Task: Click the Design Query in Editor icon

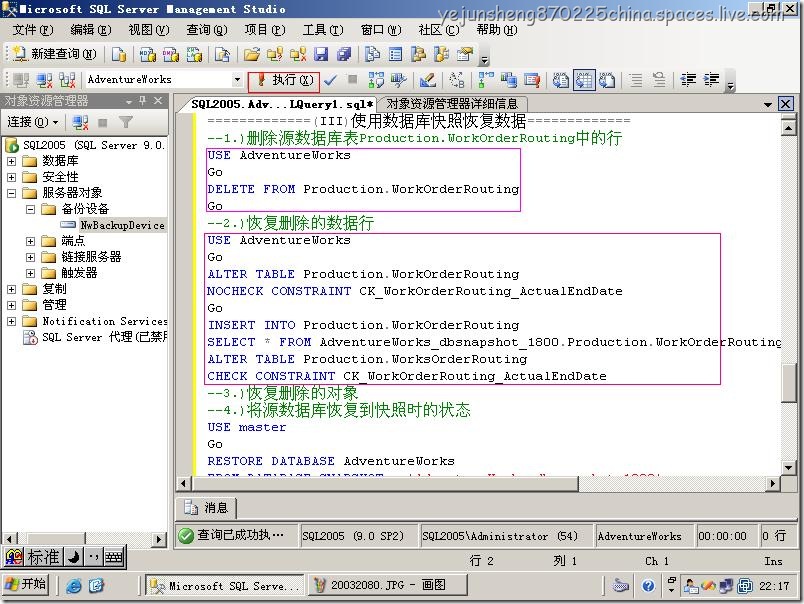Action: click(x=427, y=80)
